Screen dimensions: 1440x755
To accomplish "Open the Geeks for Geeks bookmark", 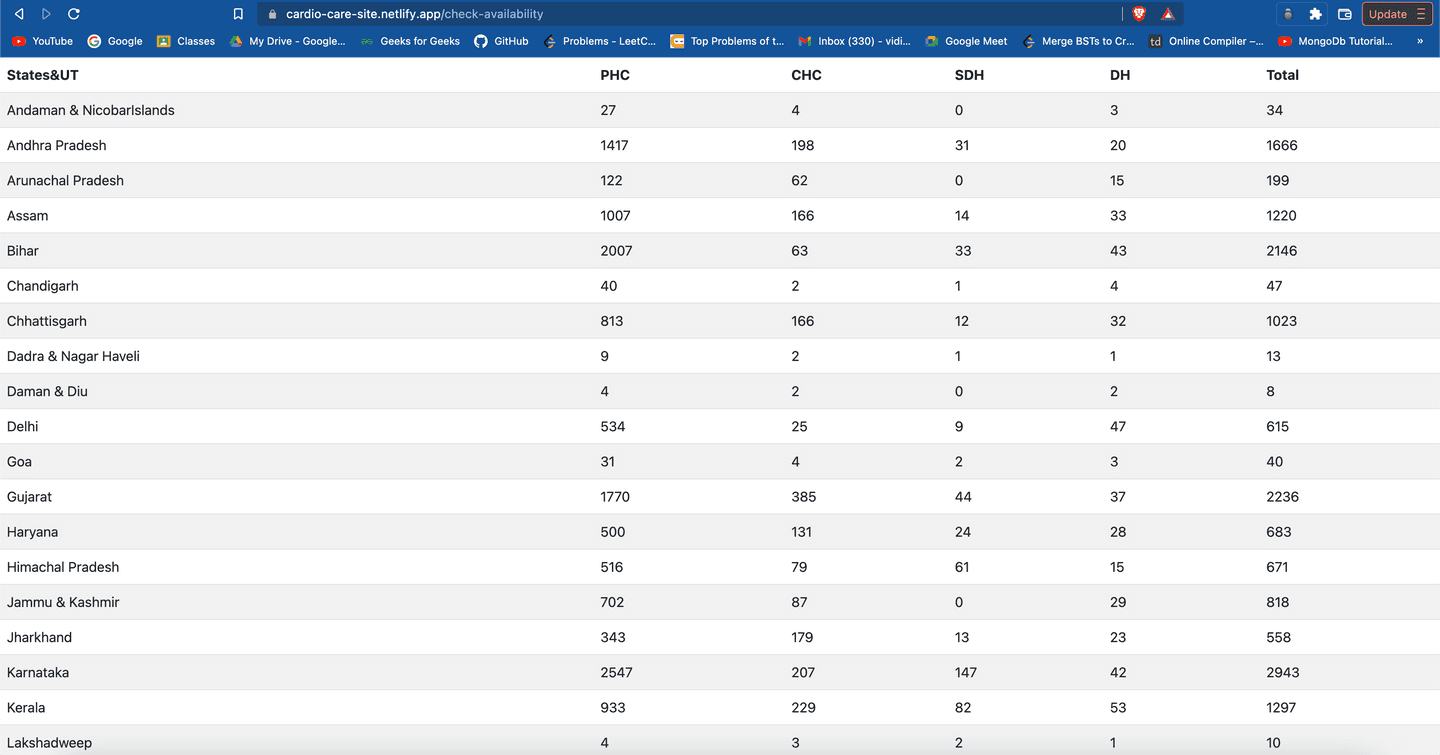I will [410, 41].
